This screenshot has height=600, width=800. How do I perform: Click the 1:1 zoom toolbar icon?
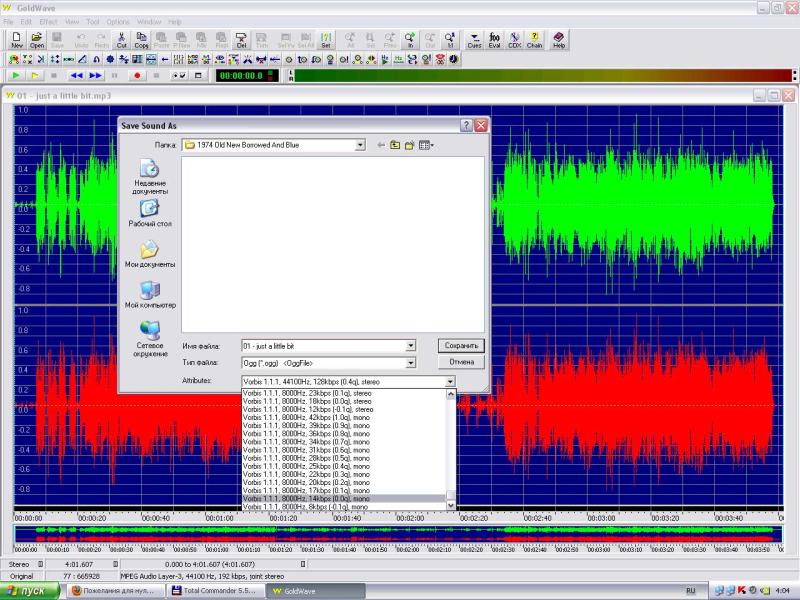pos(450,40)
